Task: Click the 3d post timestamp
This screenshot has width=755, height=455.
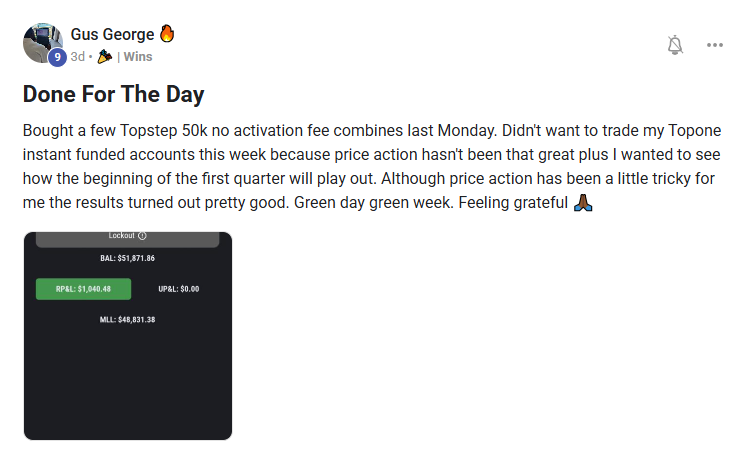Action: pyautogui.click(x=77, y=57)
